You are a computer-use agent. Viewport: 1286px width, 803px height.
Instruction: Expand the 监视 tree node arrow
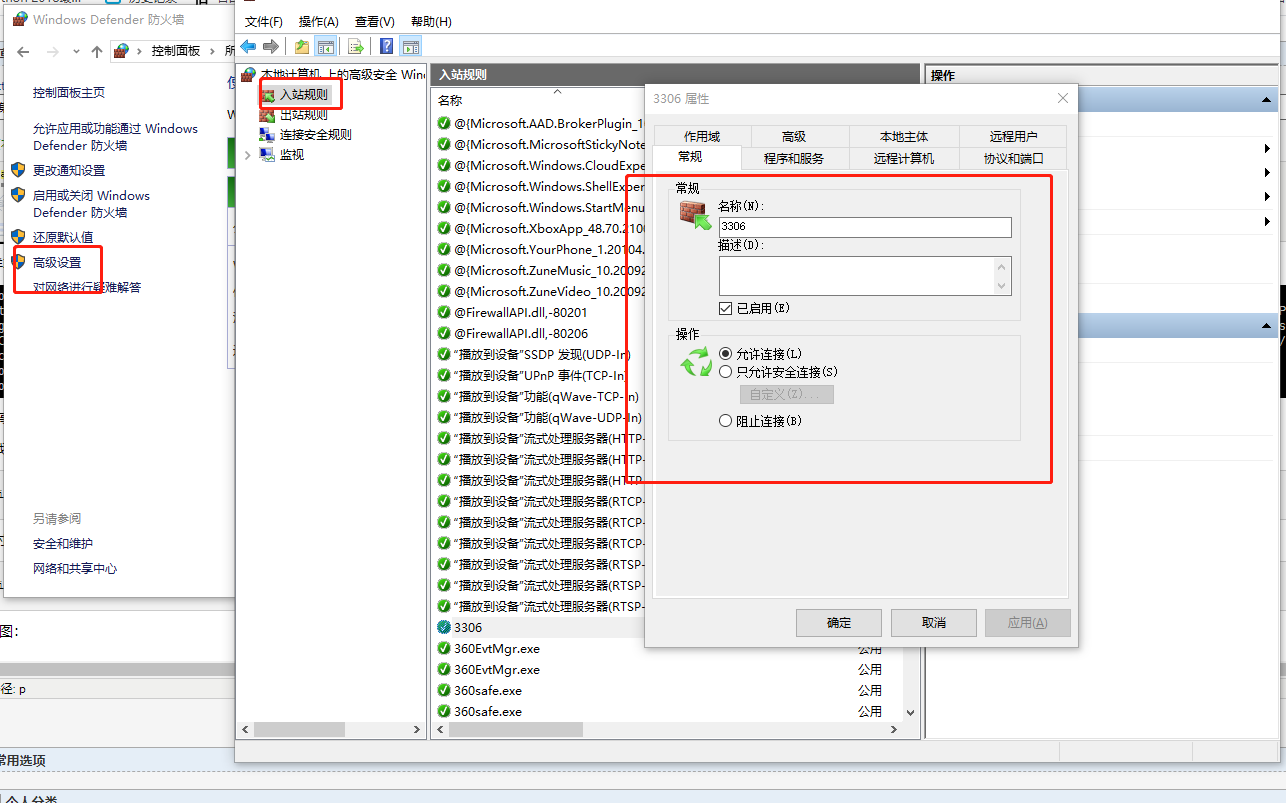click(248, 155)
